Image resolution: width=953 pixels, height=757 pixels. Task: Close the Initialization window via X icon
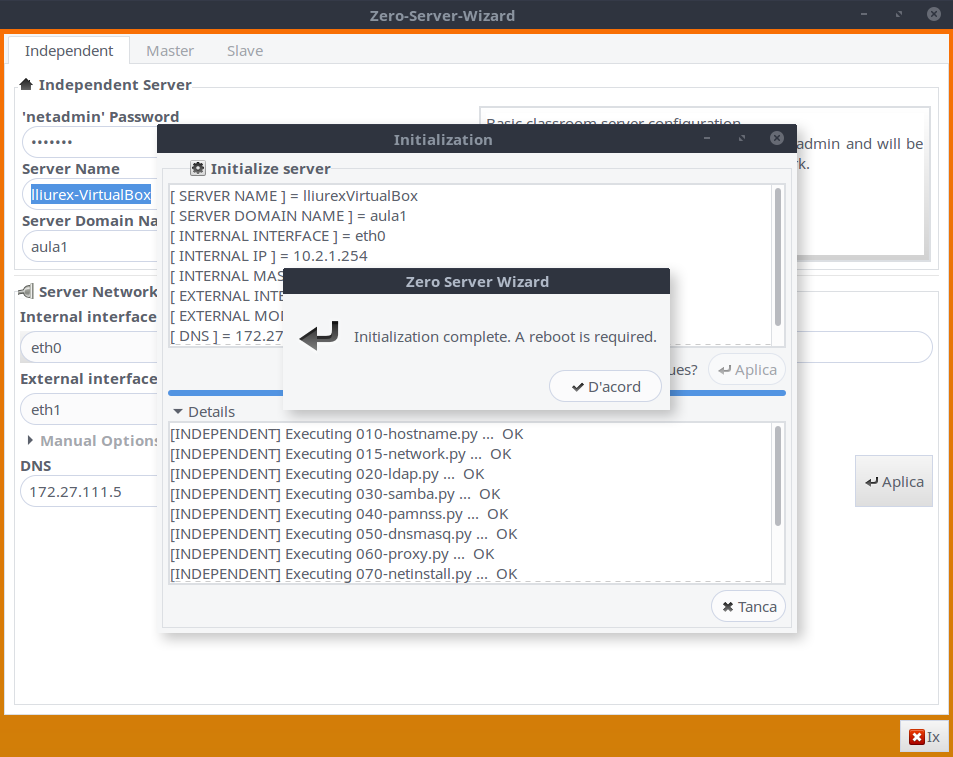(x=776, y=139)
